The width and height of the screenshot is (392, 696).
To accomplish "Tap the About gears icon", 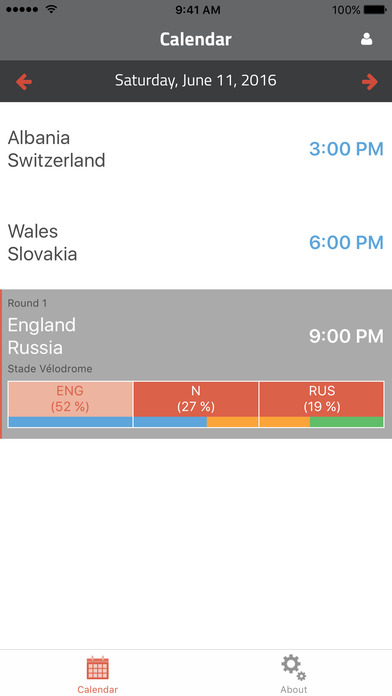I will (x=293, y=668).
